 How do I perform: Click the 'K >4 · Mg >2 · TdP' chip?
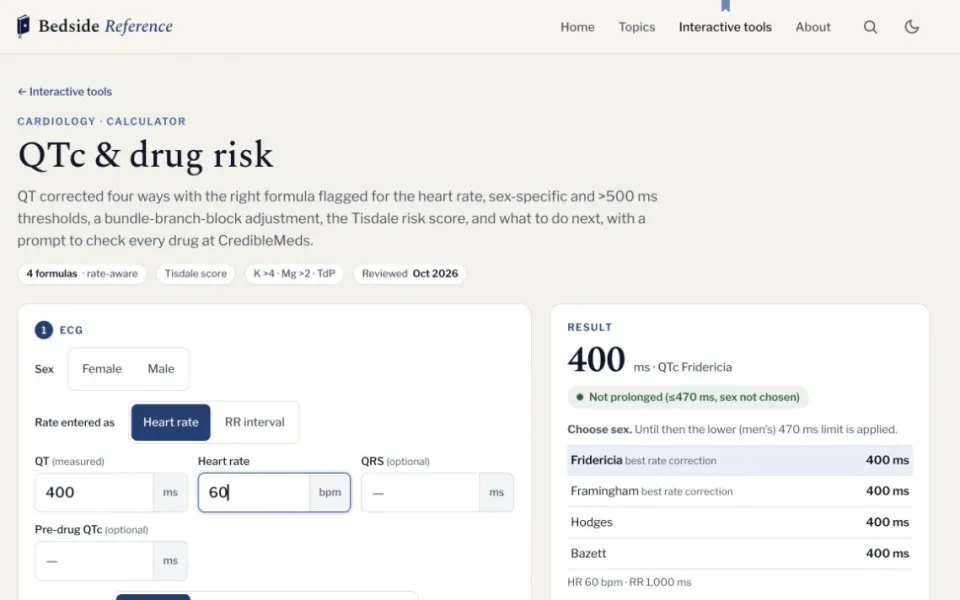point(294,274)
